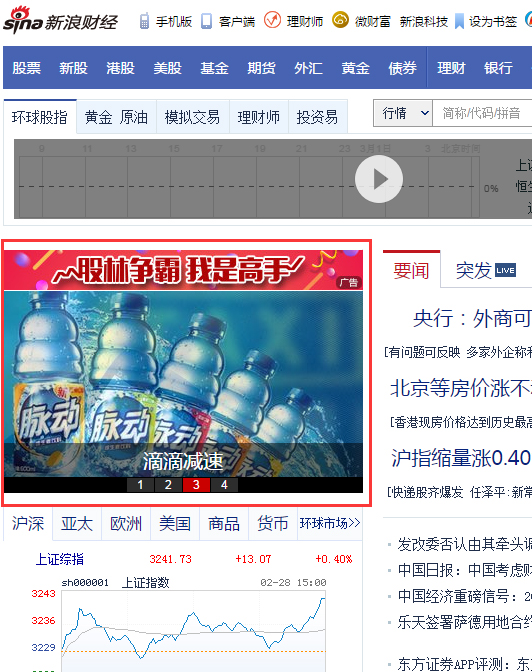Open the 期货 navigation item
This screenshot has height=672, width=532.
pos(261,68)
